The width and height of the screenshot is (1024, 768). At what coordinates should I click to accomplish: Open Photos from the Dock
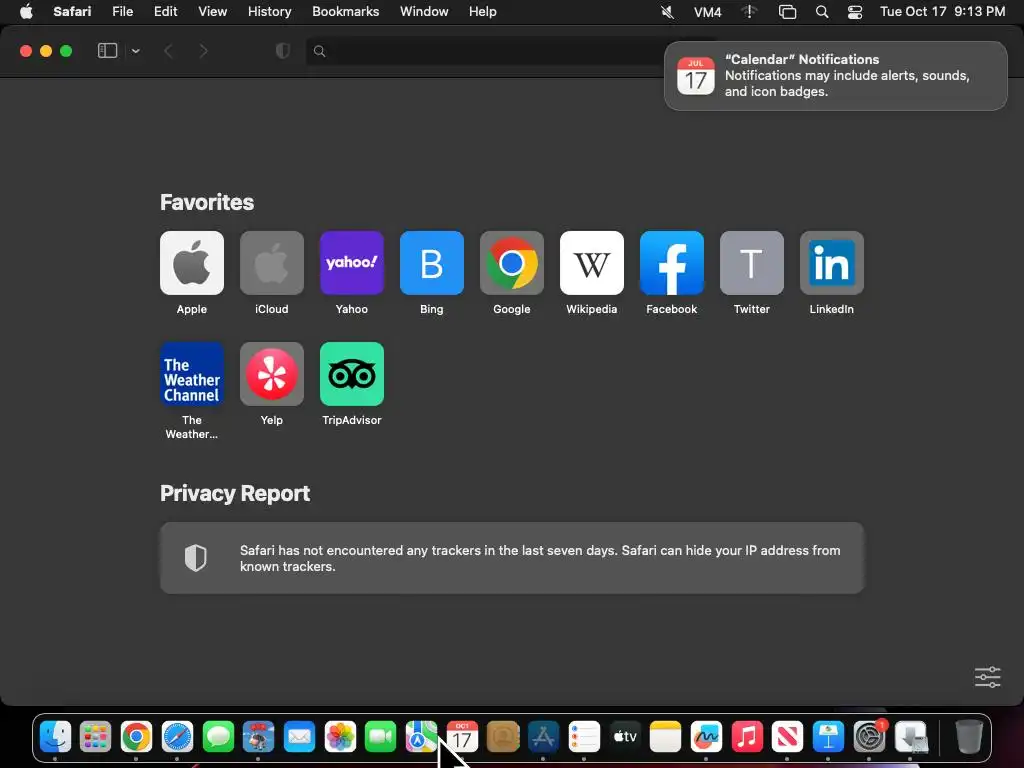[340, 737]
